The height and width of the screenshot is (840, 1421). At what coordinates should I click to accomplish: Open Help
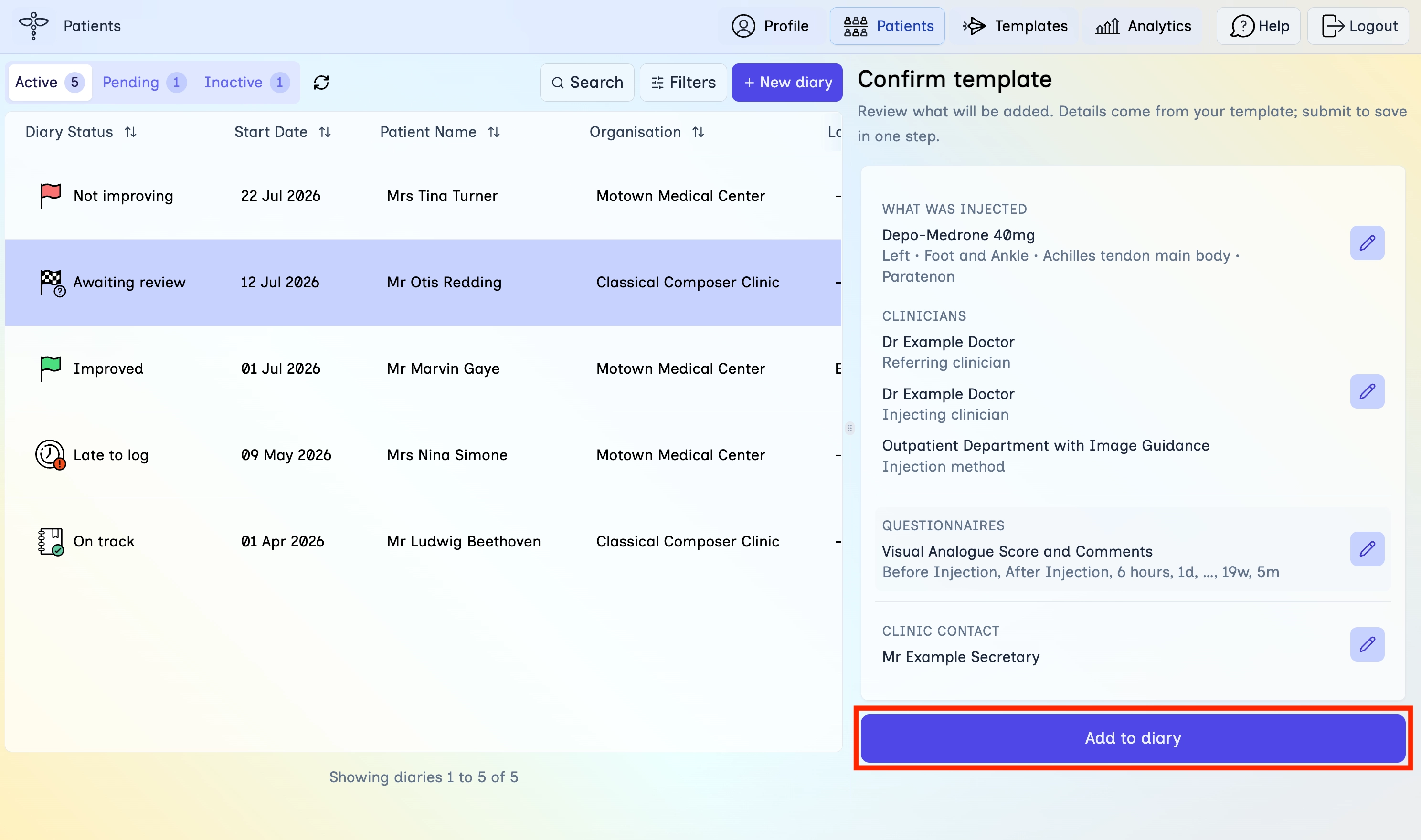[x=1259, y=26]
